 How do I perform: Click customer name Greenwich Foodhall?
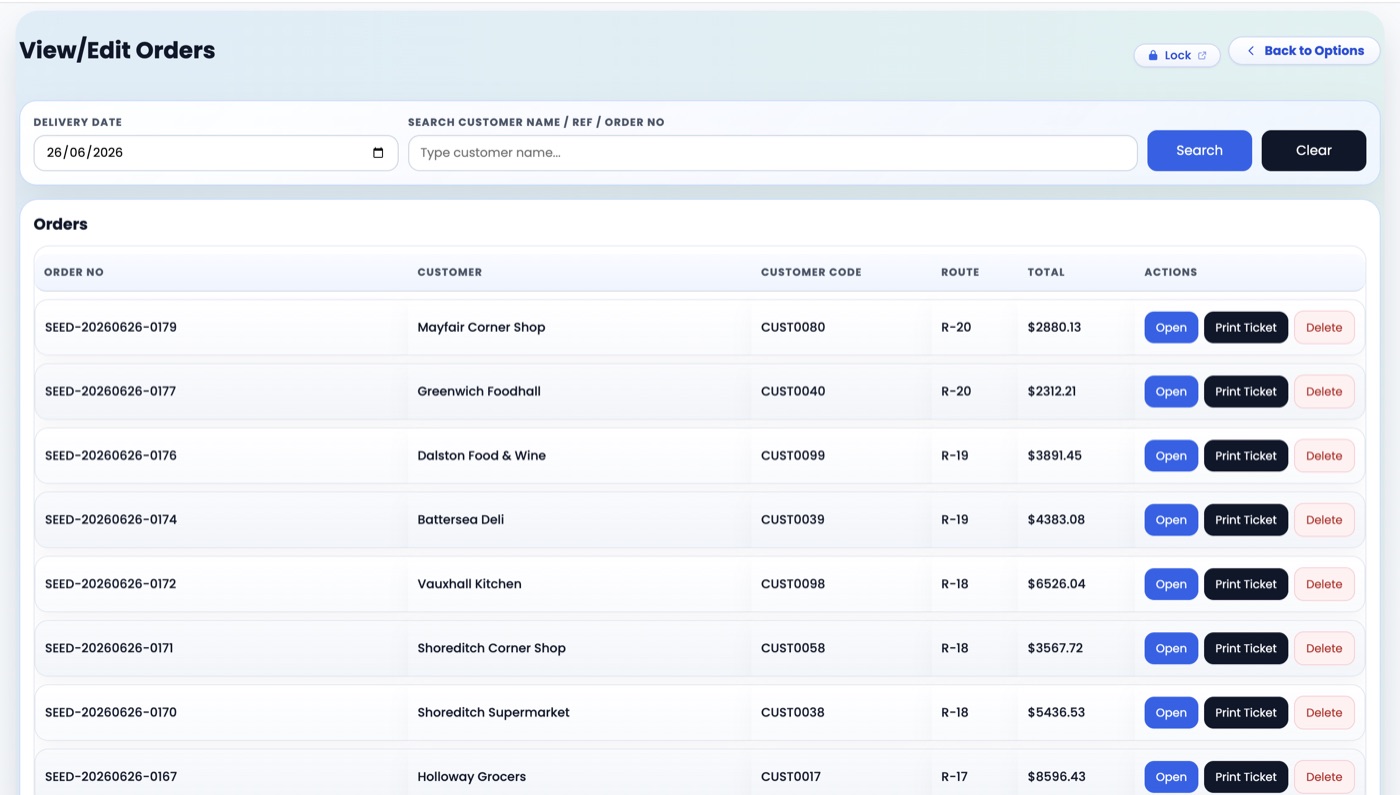point(479,391)
